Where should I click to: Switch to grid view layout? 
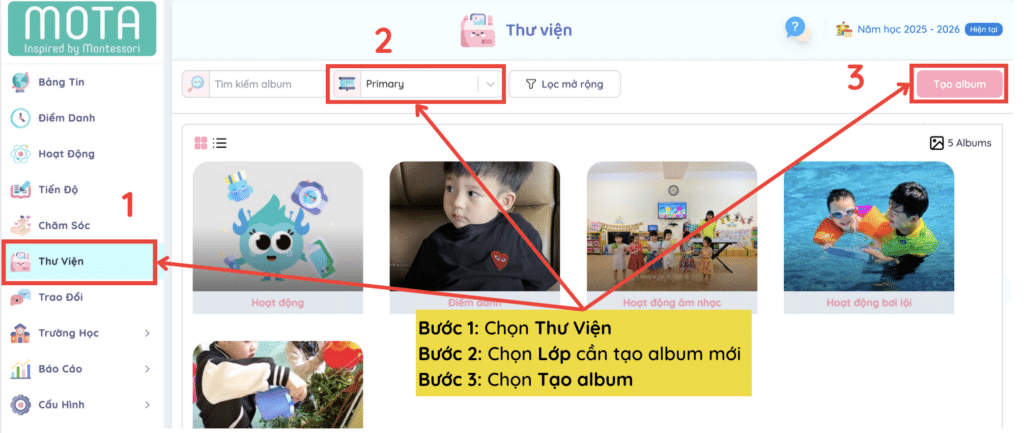200,143
